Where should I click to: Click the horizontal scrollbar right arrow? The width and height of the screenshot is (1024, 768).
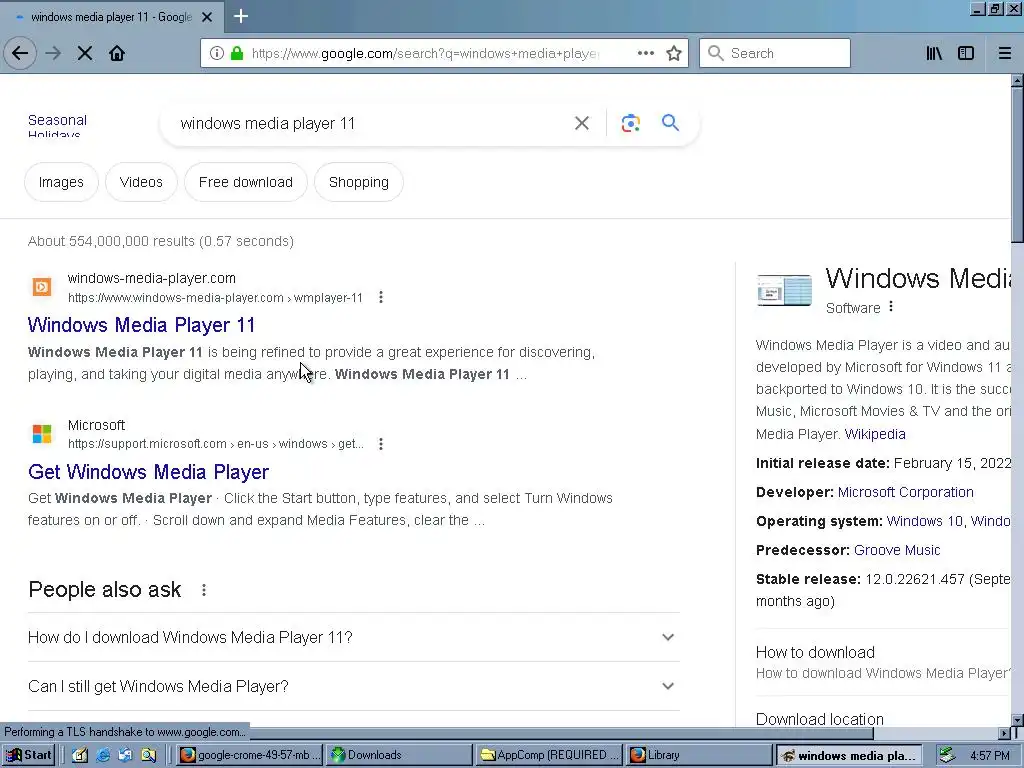click(1004, 733)
